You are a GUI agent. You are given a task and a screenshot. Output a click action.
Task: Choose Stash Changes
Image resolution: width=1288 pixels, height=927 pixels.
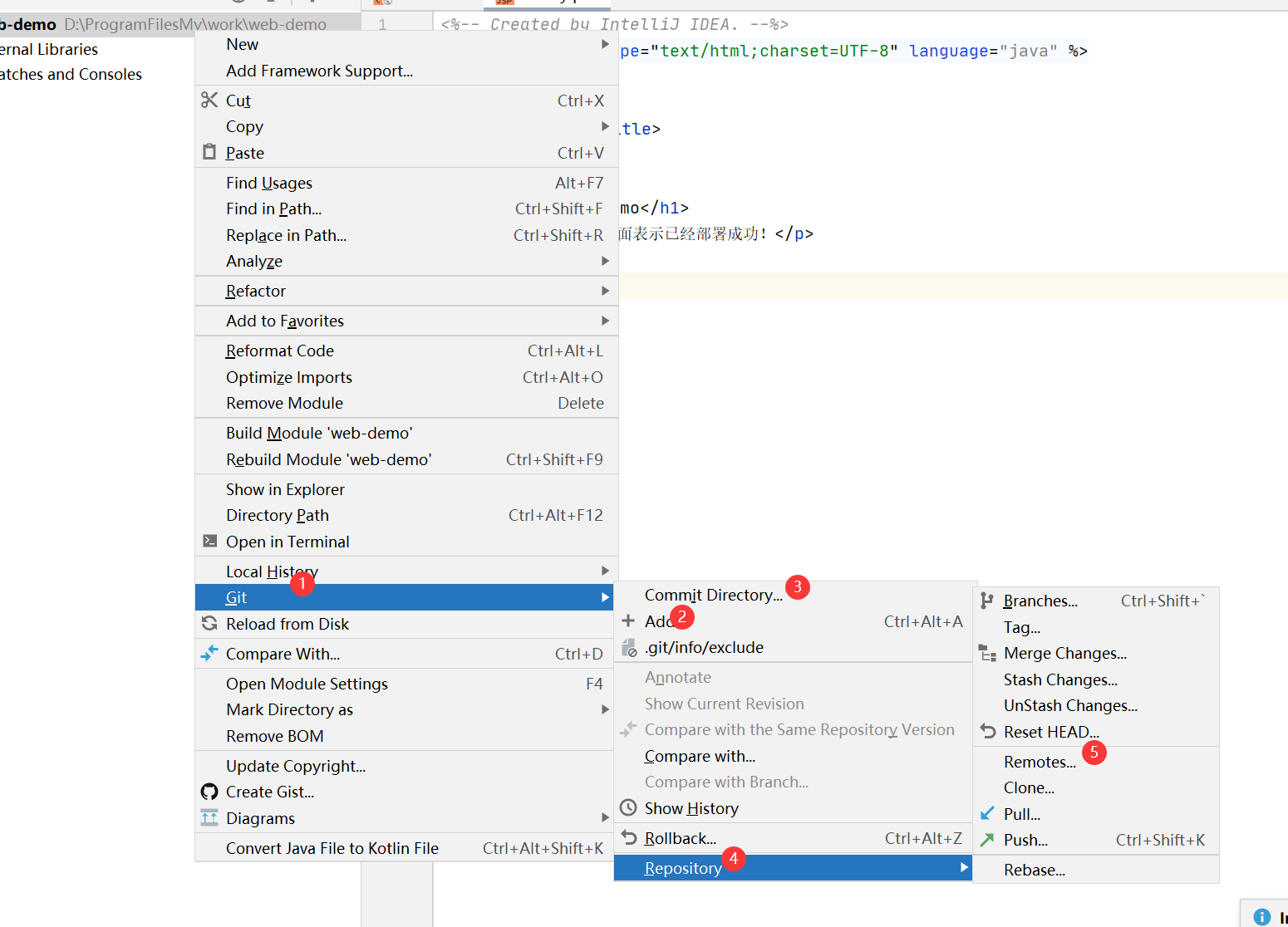1095,679
